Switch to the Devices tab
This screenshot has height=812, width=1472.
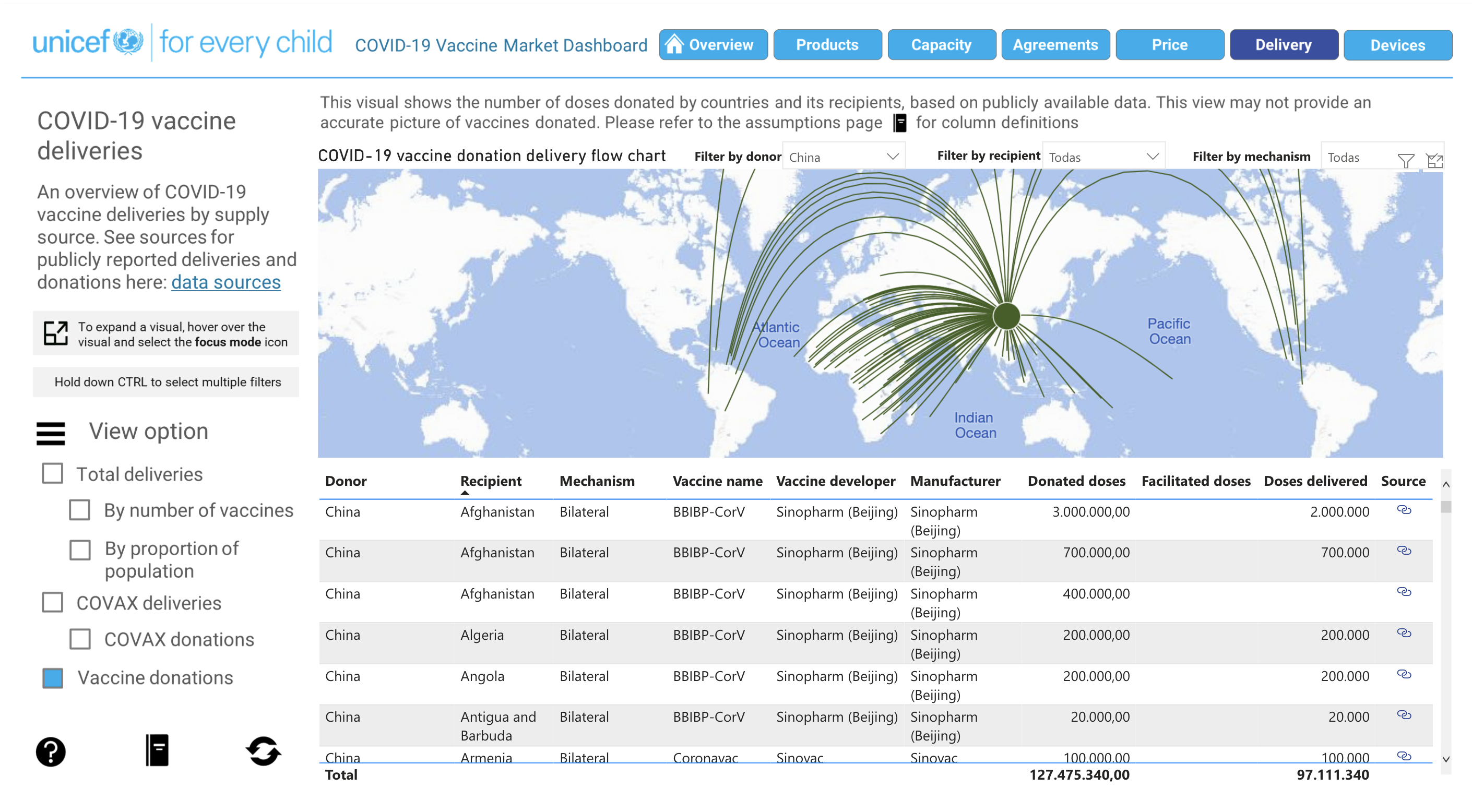pos(1397,44)
